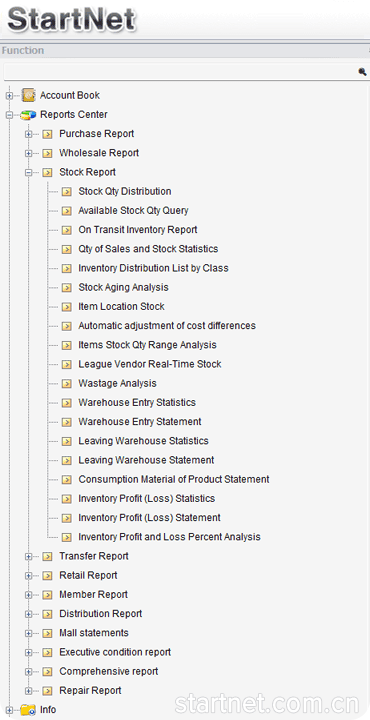Select Warehouse Entry Statement
The image size is (370, 720).
pyautogui.click(x=140, y=422)
